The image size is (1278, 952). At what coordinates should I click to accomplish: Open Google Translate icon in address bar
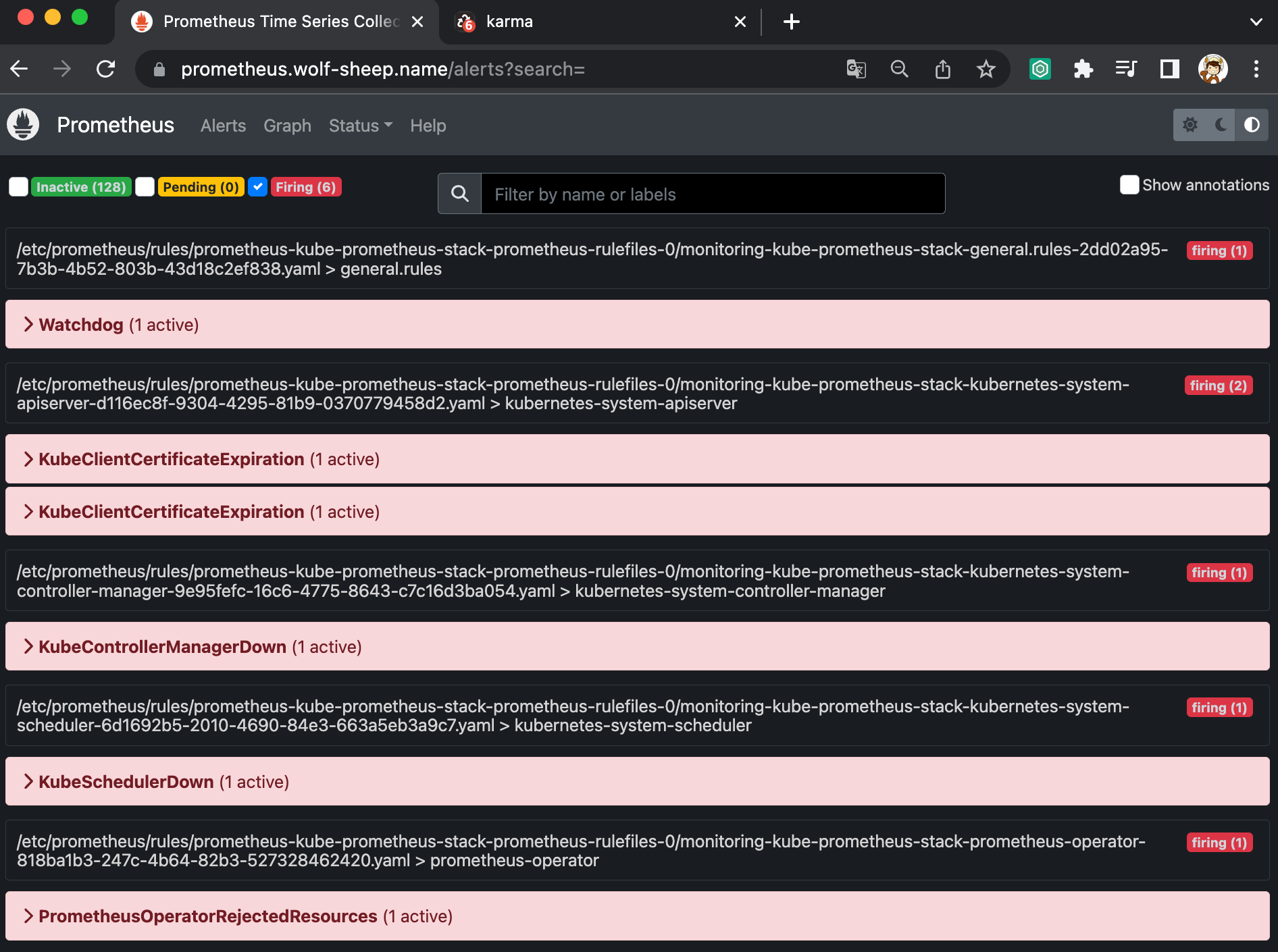pos(856,69)
